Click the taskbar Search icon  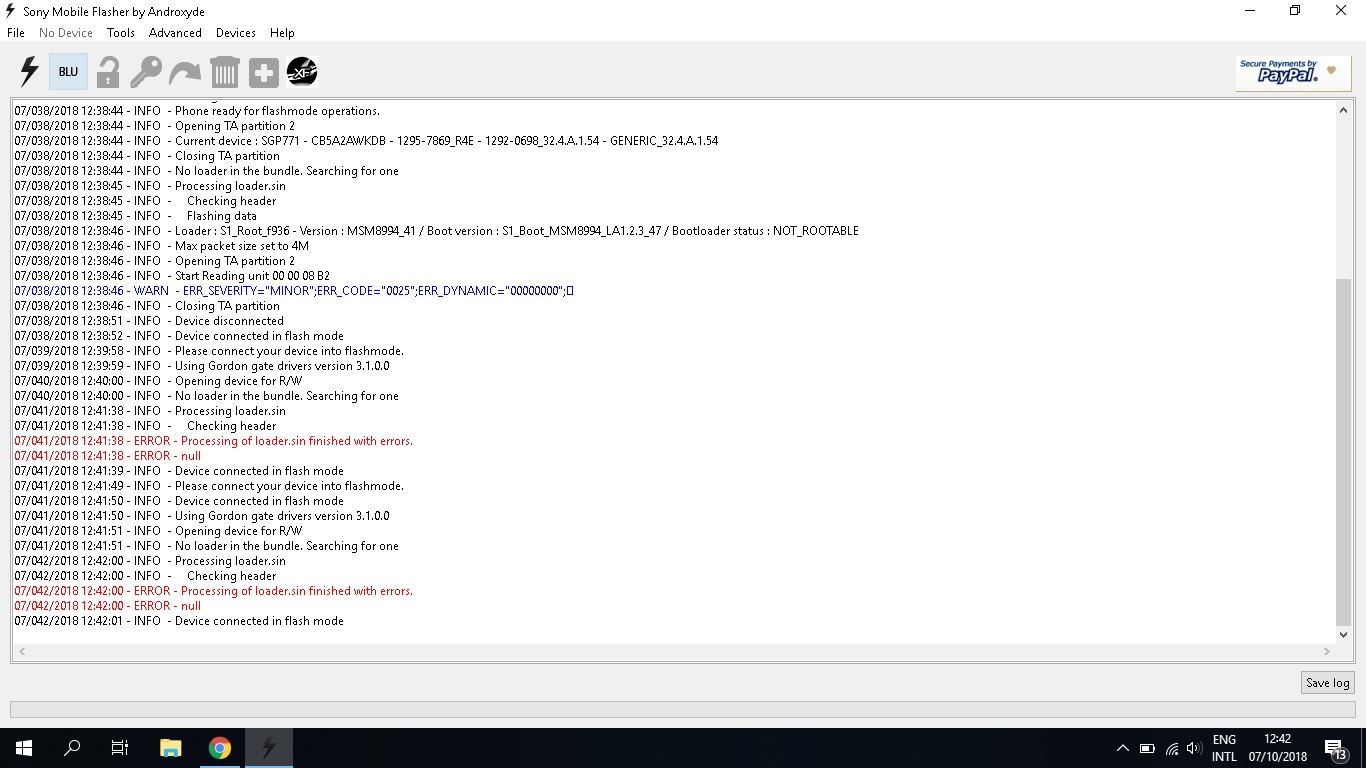pyautogui.click(x=72, y=748)
